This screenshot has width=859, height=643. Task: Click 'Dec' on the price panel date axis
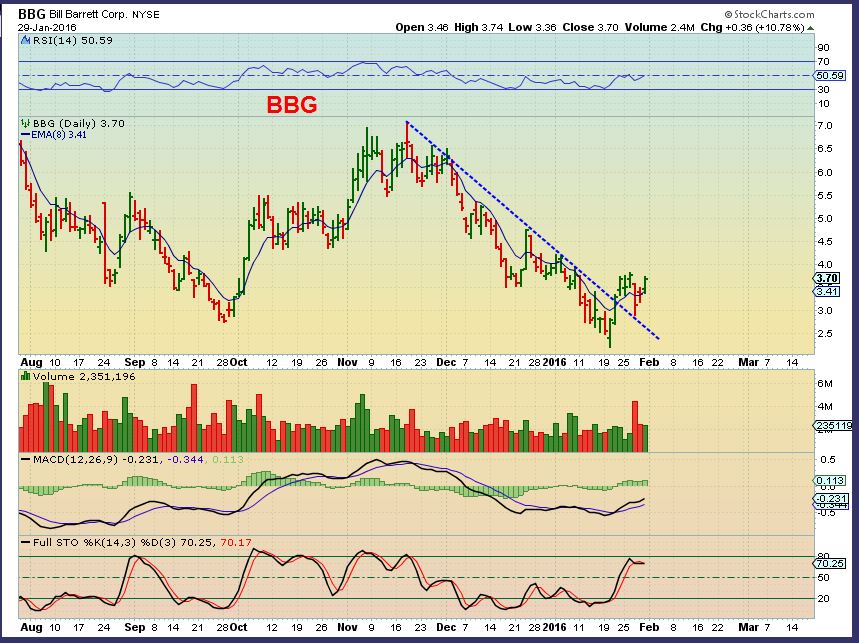pyautogui.click(x=446, y=363)
